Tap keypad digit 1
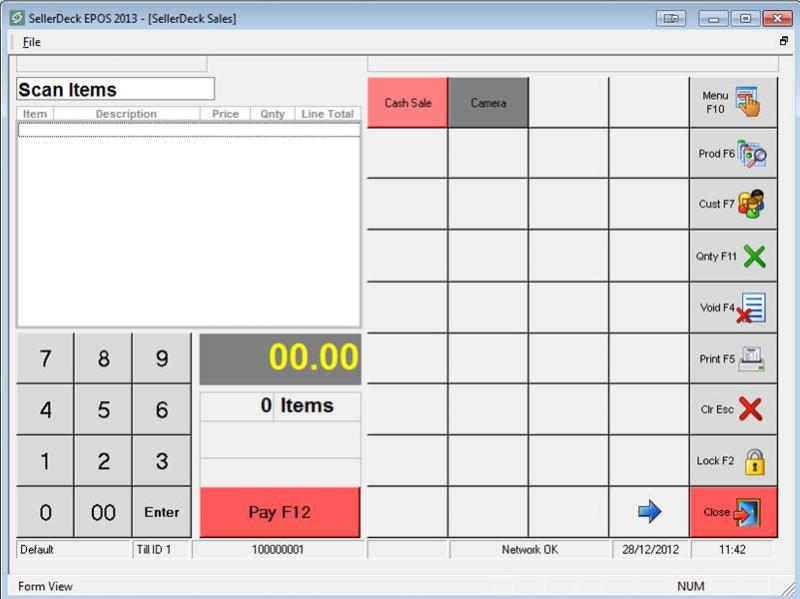This screenshot has height=599, width=800. click(45, 461)
